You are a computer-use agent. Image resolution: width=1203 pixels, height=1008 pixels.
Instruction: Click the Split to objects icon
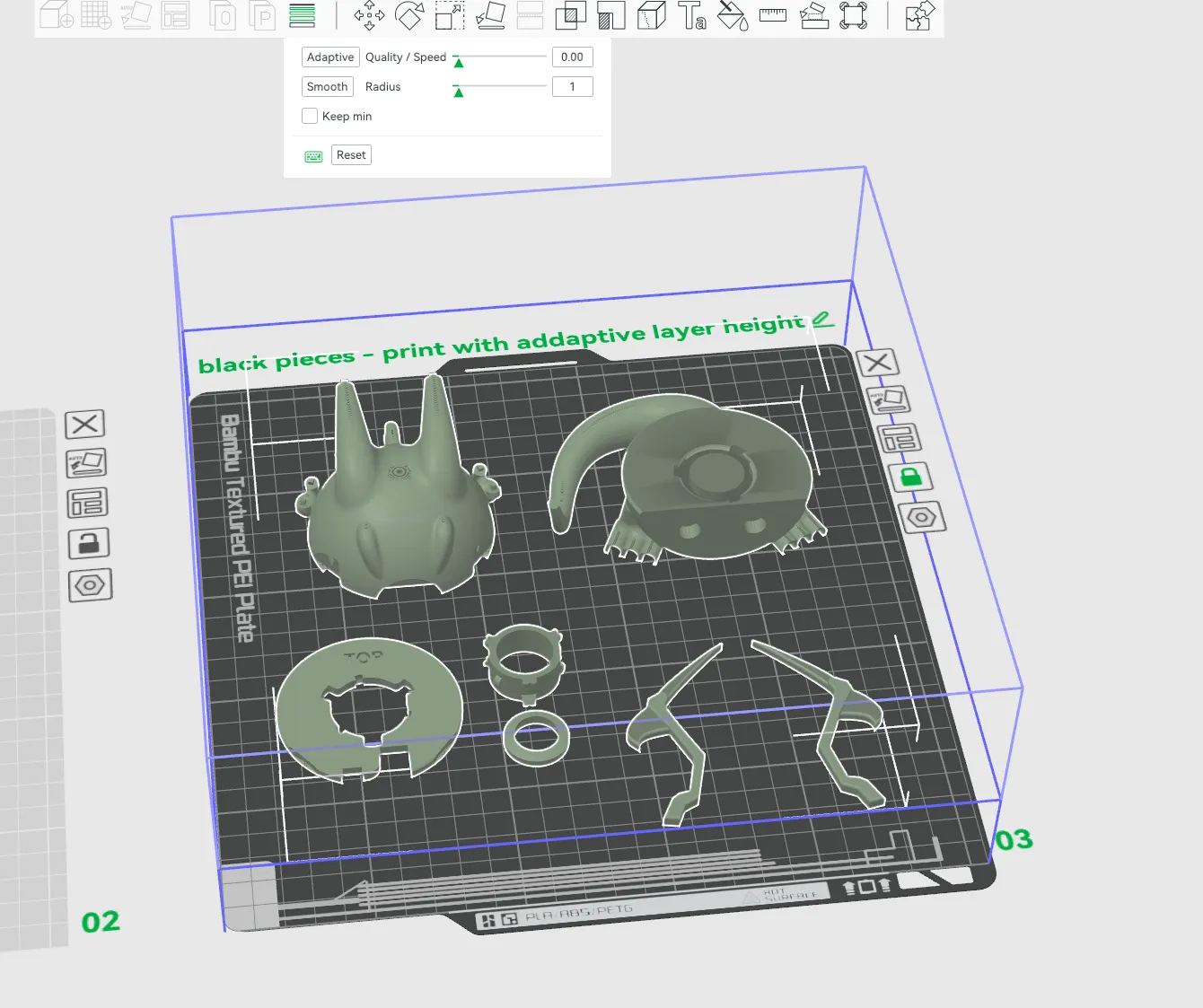pyautogui.click(x=223, y=15)
